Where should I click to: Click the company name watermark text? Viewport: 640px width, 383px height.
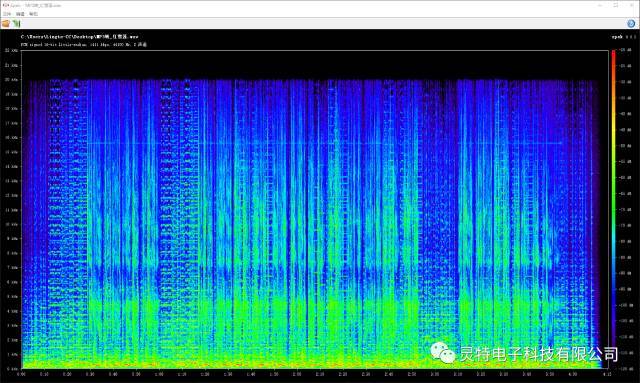point(539,354)
